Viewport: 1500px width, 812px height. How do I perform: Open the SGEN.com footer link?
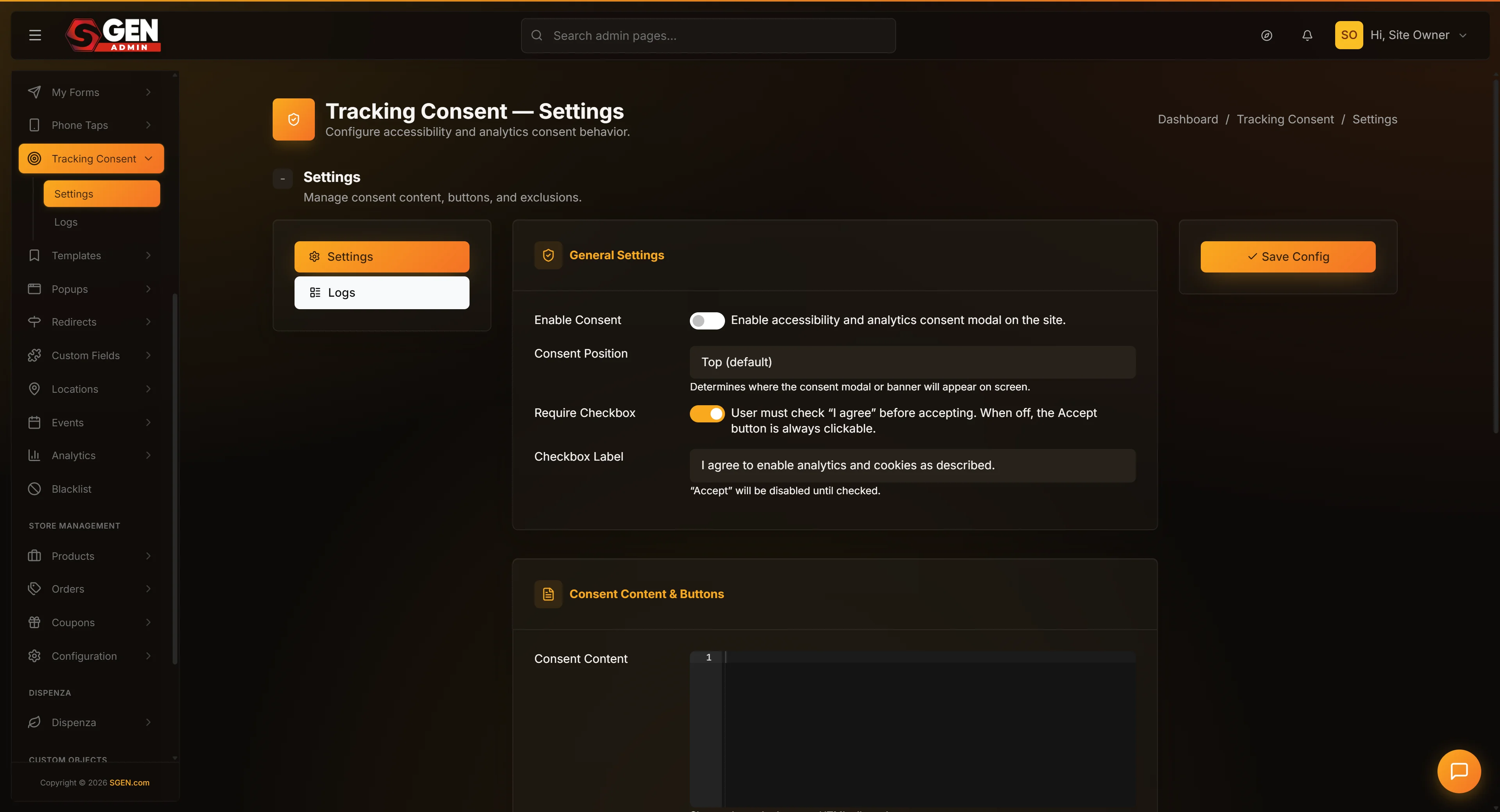point(129,783)
